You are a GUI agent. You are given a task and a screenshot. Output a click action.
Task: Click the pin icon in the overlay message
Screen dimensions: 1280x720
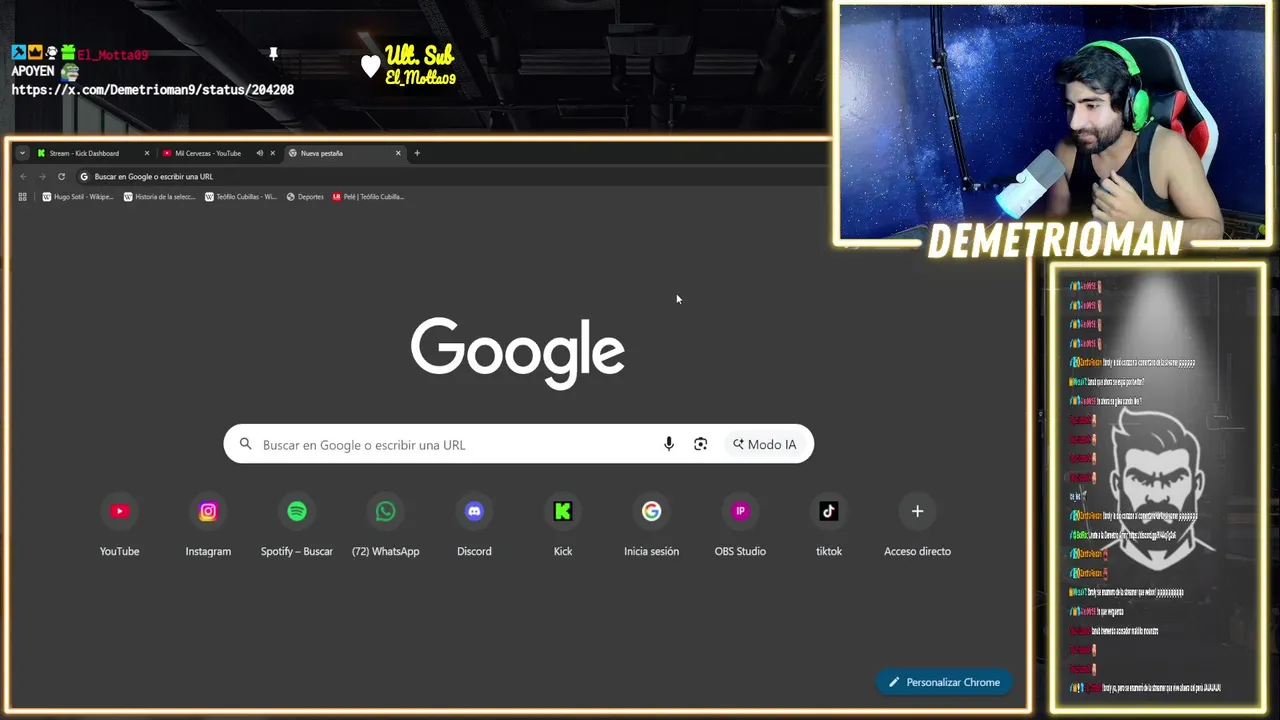[x=273, y=54]
